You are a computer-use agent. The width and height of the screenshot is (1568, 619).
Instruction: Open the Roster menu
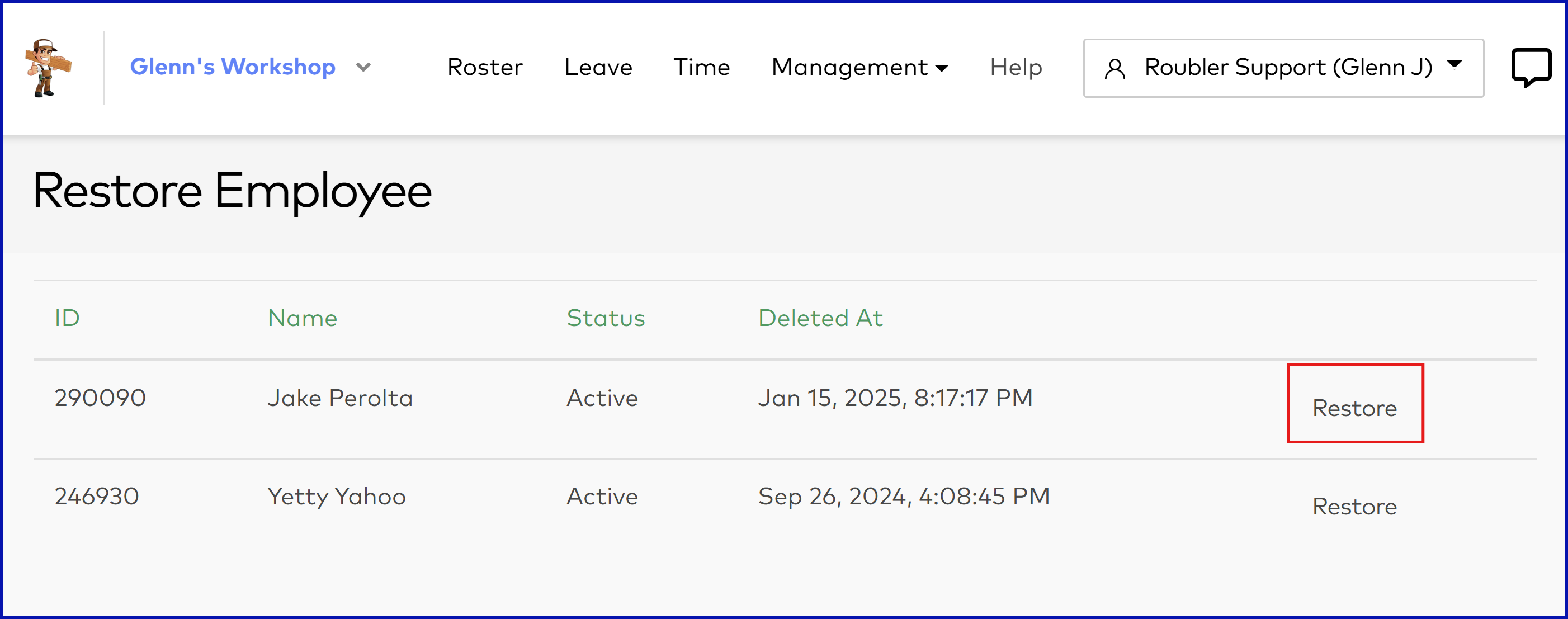click(x=484, y=68)
